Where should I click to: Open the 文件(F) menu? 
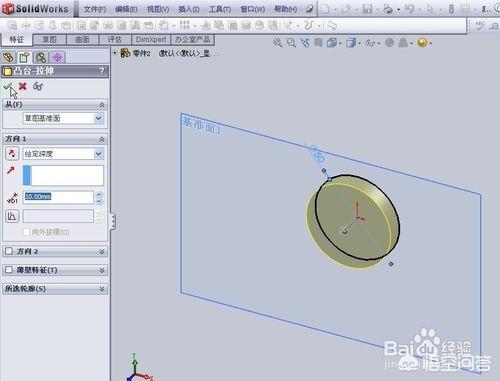click(x=95, y=9)
